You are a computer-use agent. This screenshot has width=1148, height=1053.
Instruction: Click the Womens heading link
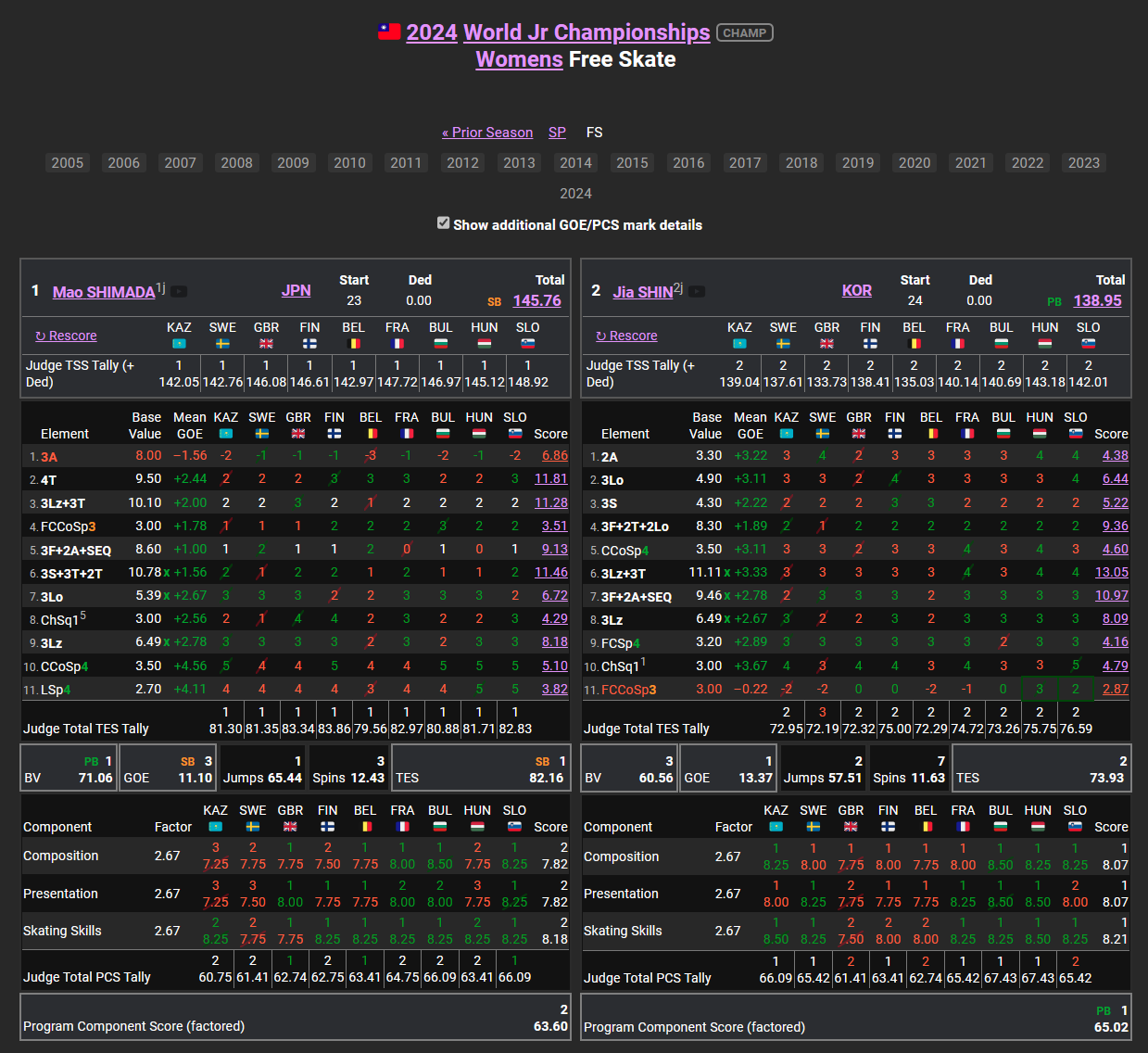(x=519, y=59)
